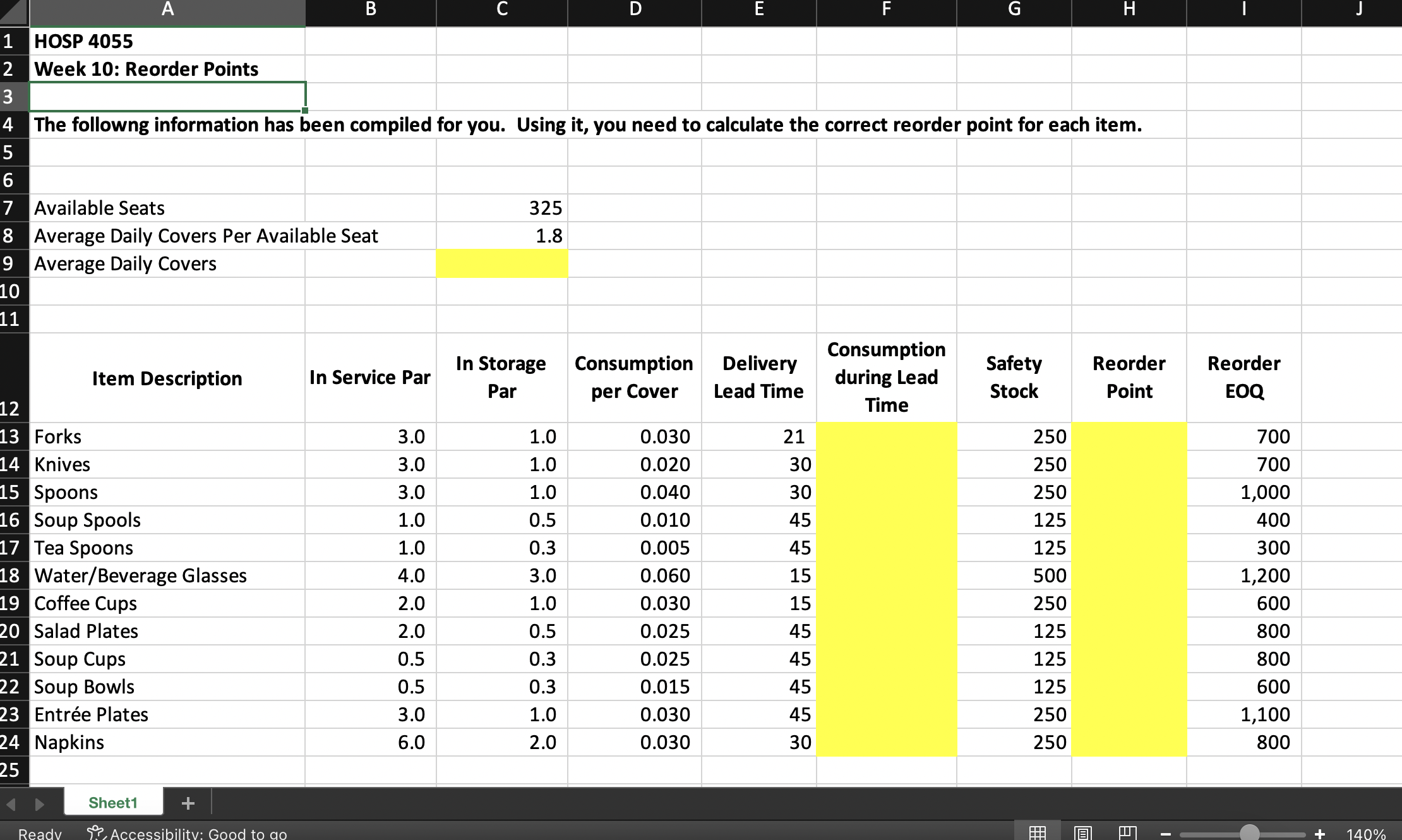
Task: Click the zoom out minus icon
Action: click(1166, 834)
